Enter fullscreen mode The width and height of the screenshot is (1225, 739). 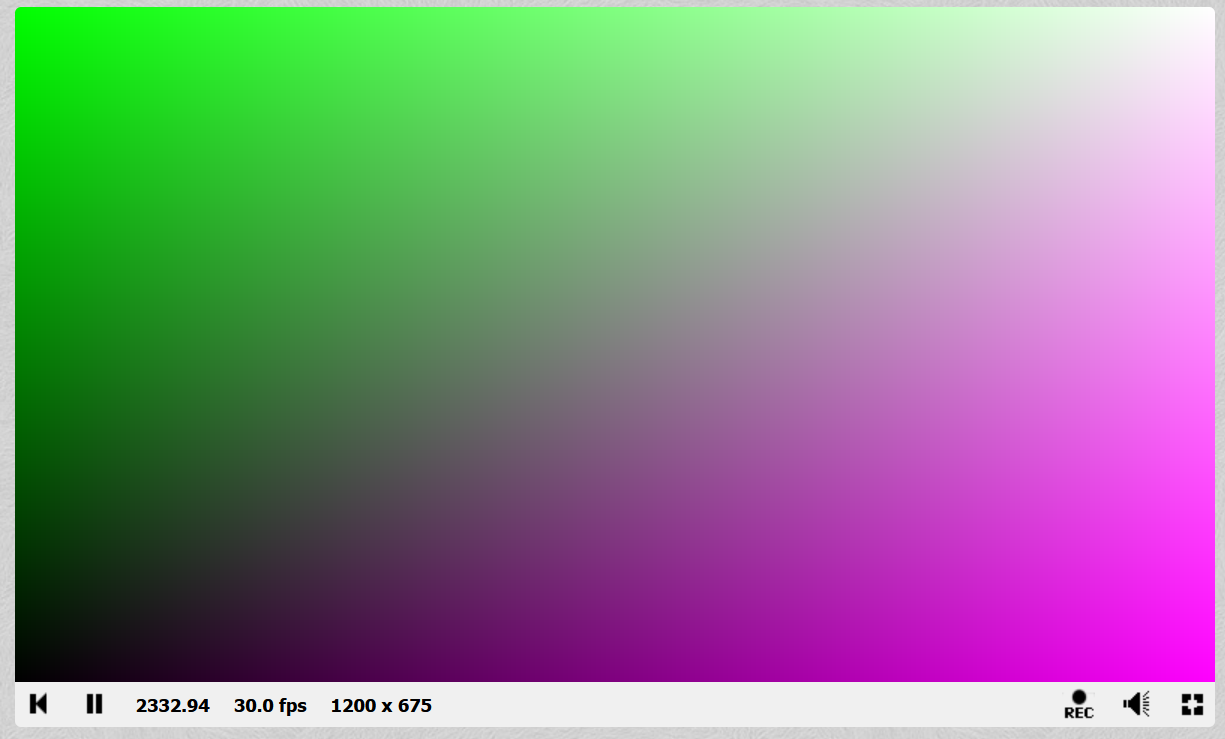tap(1191, 704)
